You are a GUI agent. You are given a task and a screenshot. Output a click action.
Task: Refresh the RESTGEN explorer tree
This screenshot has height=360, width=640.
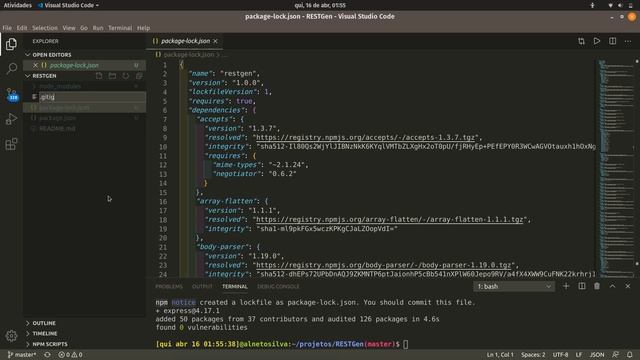coord(126,76)
